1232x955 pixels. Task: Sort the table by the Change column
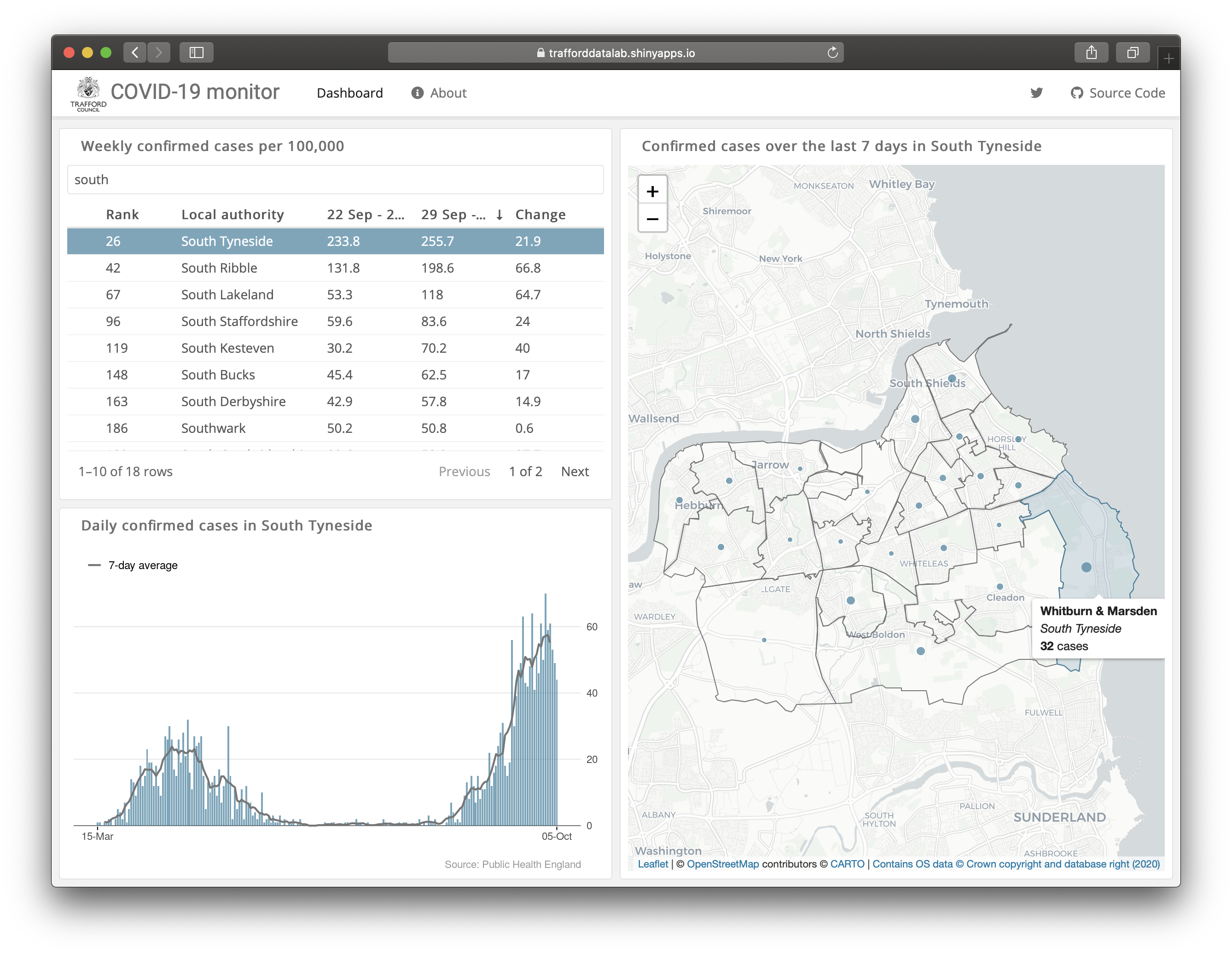pyautogui.click(x=540, y=215)
